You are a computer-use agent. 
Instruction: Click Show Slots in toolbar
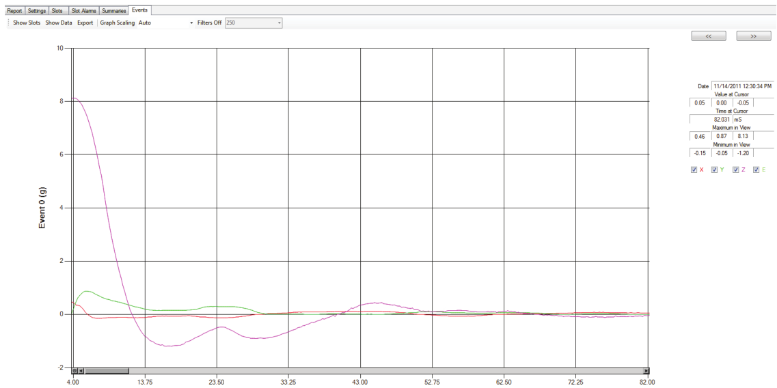tap(26, 23)
